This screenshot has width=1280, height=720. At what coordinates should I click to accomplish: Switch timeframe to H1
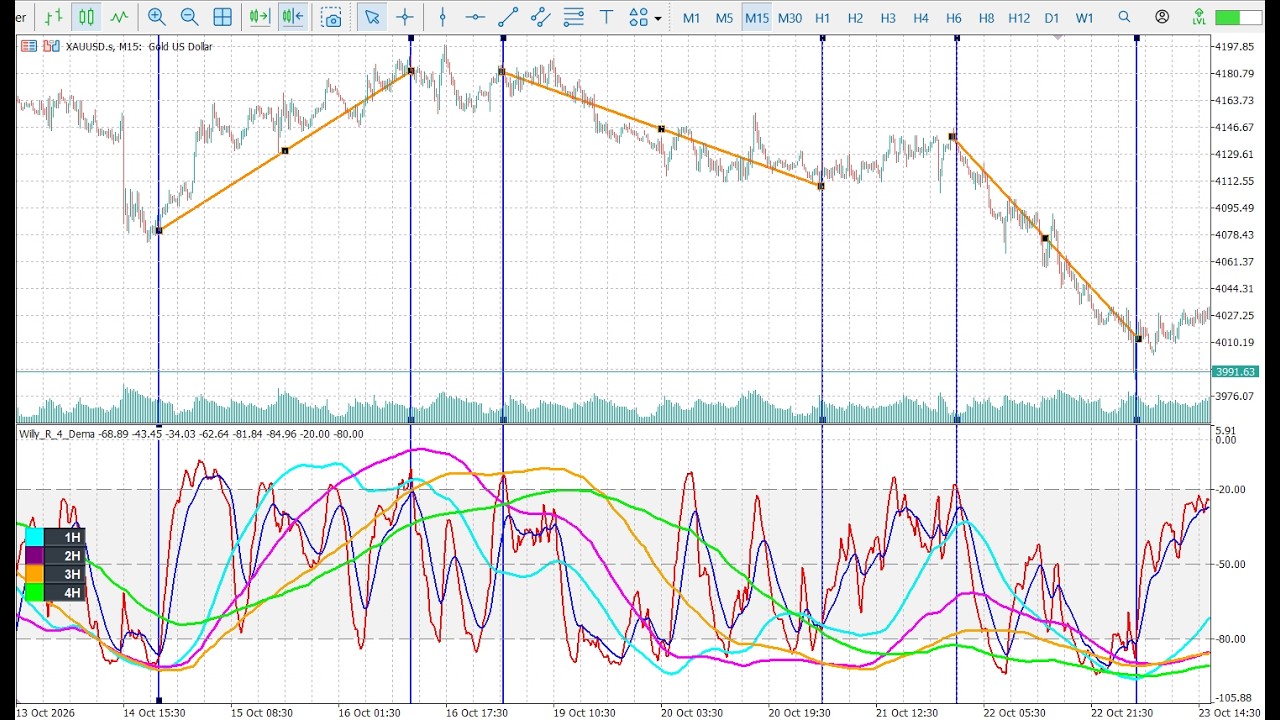(822, 18)
